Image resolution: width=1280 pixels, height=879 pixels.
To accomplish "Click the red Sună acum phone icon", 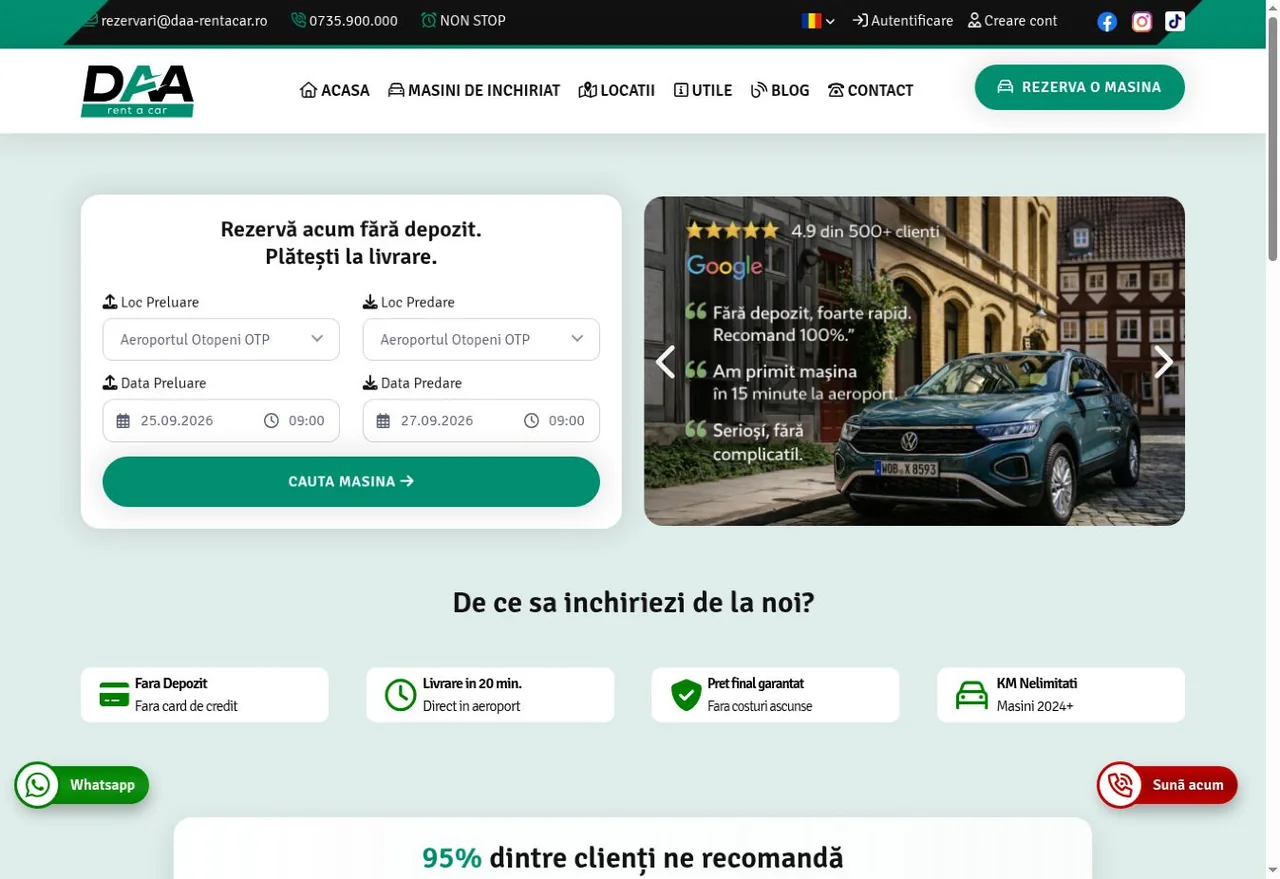I will tap(1120, 785).
